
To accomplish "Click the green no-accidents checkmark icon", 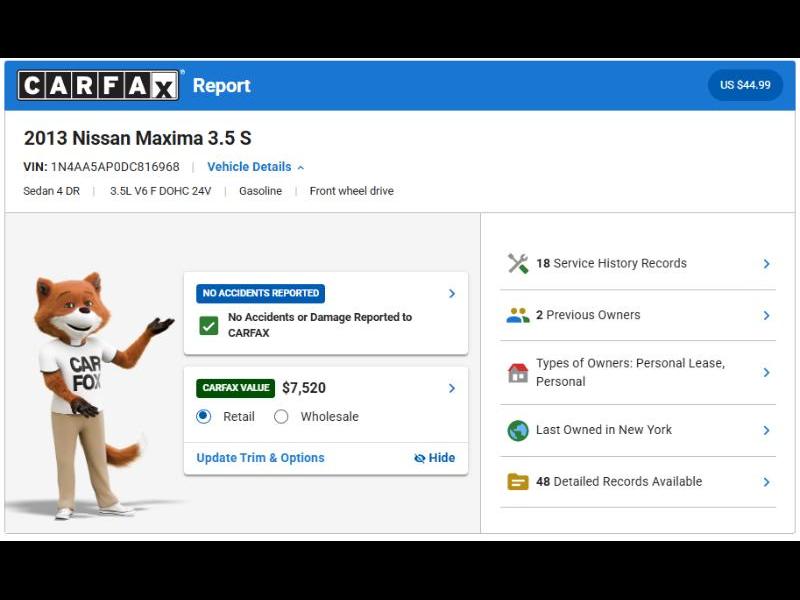I will tap(209, 326).
